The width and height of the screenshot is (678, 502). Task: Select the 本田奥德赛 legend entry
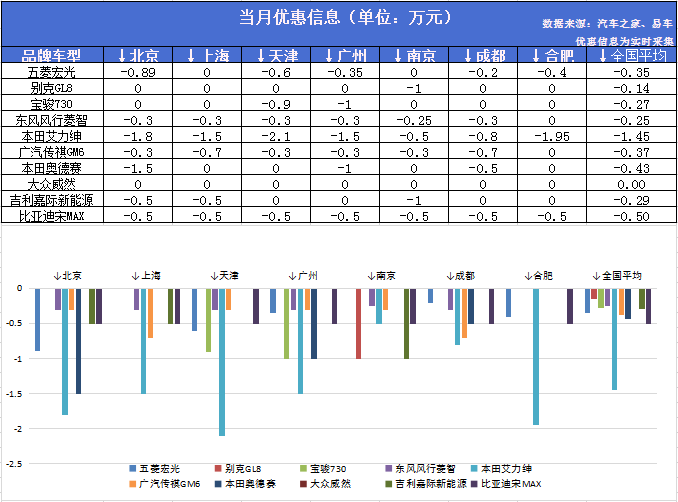coord(245,484)
